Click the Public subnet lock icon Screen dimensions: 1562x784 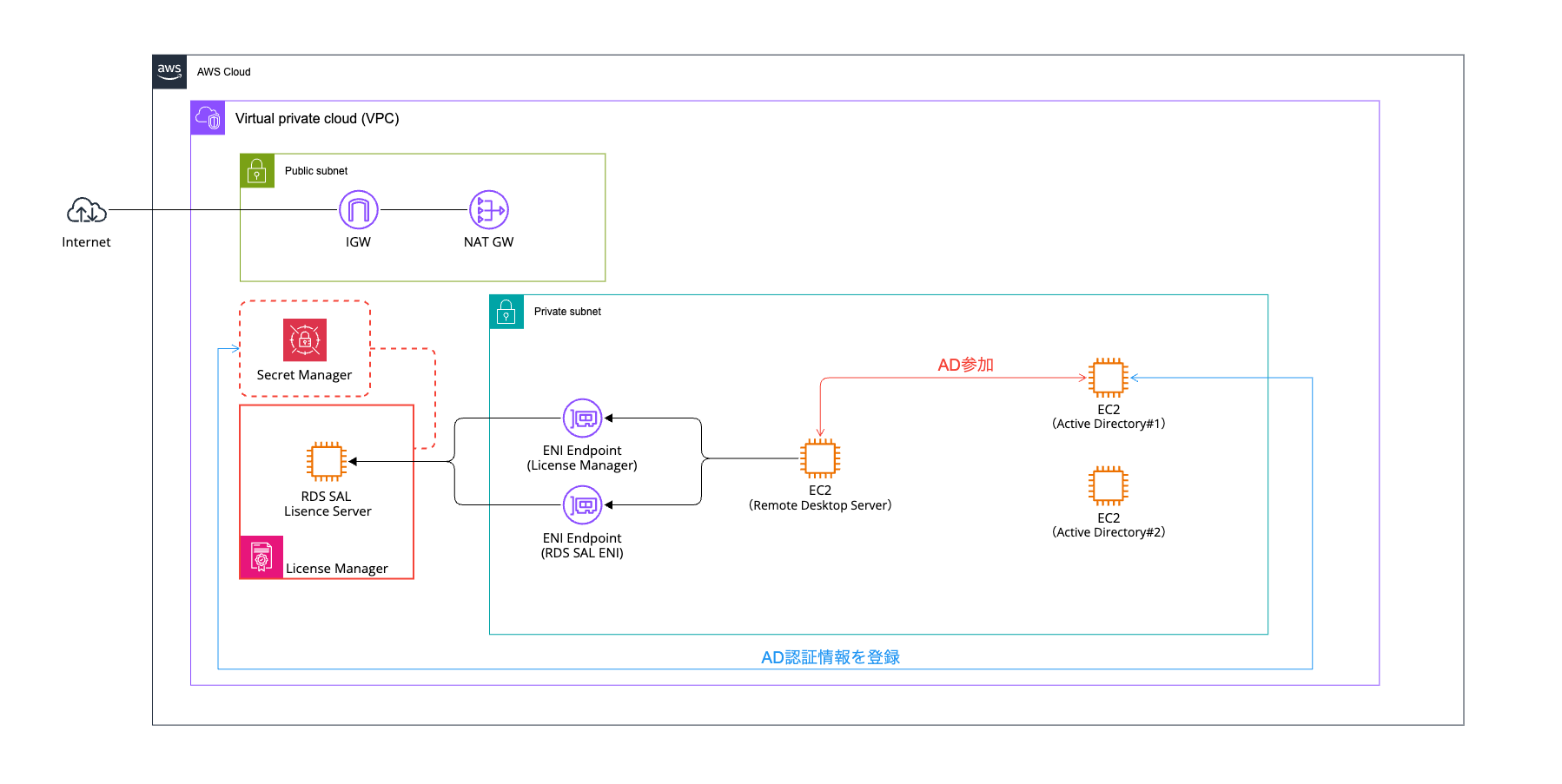click(x=257, y=171)
